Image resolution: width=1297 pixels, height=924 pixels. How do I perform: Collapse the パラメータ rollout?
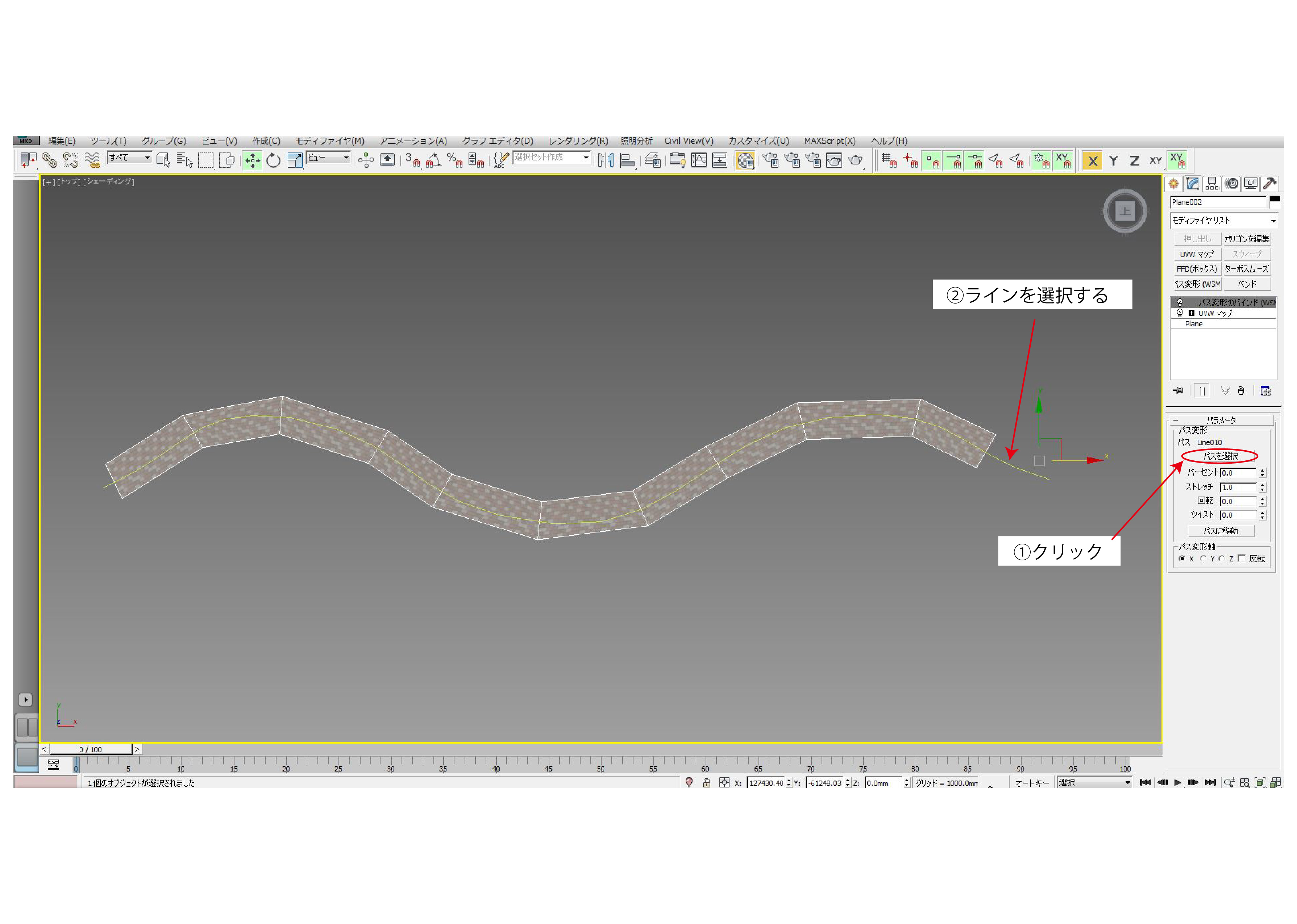coord(1221,421)
